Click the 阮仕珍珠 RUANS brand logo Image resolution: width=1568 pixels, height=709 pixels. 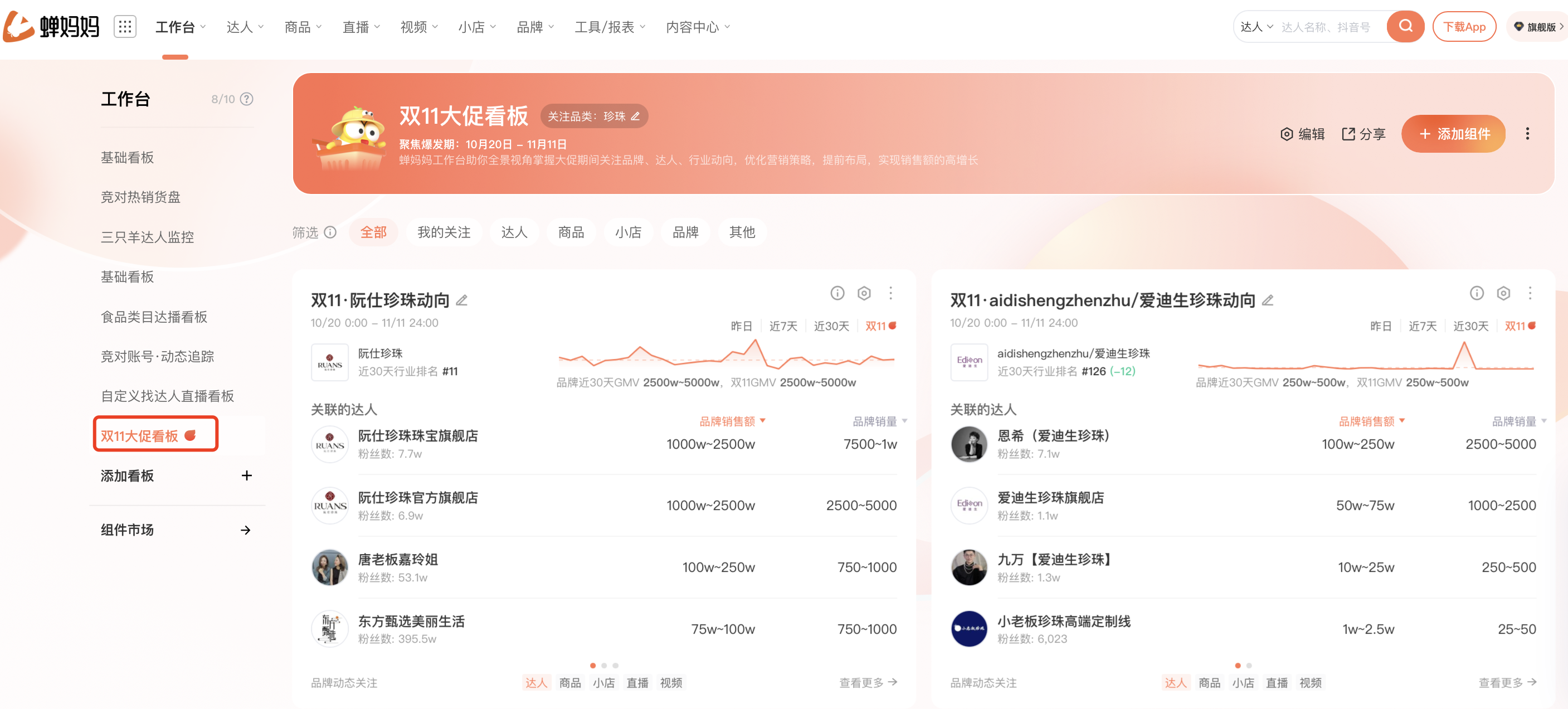(330, 362)
